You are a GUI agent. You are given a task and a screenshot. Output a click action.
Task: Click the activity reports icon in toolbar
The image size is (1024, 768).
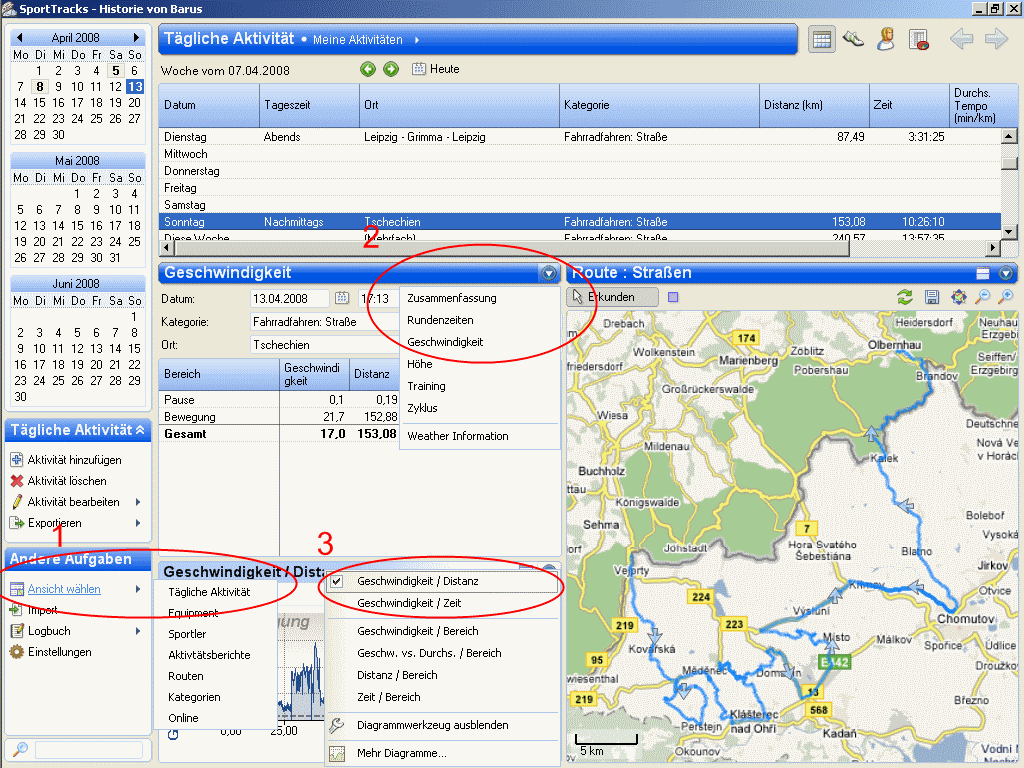tap(919, 40)
